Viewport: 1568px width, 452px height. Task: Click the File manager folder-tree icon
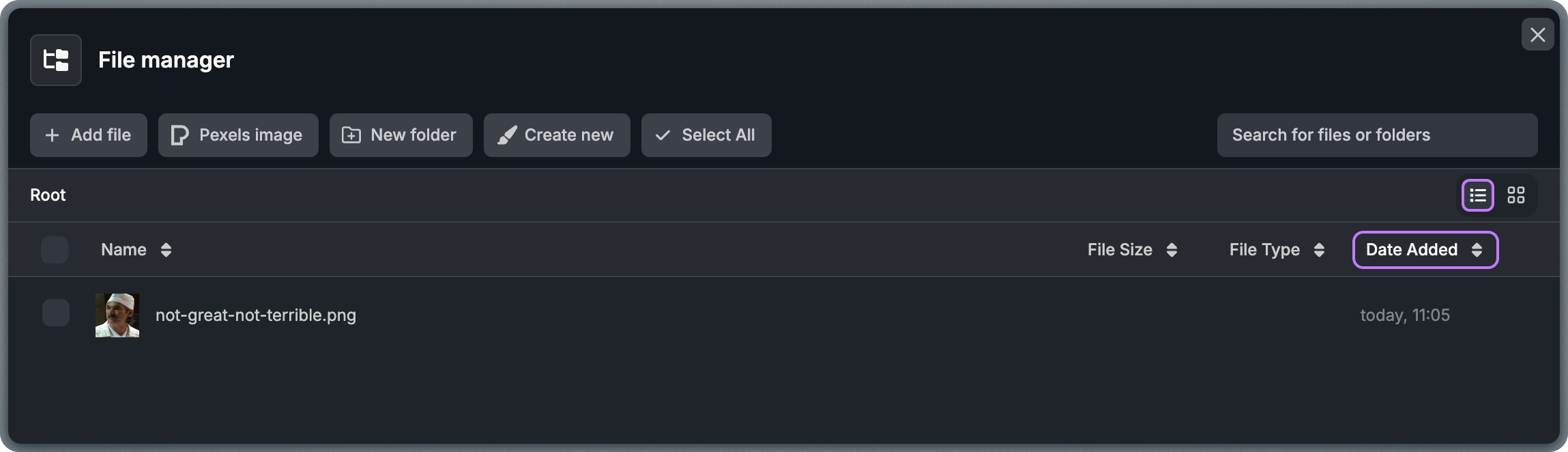(x=55, y=60)
